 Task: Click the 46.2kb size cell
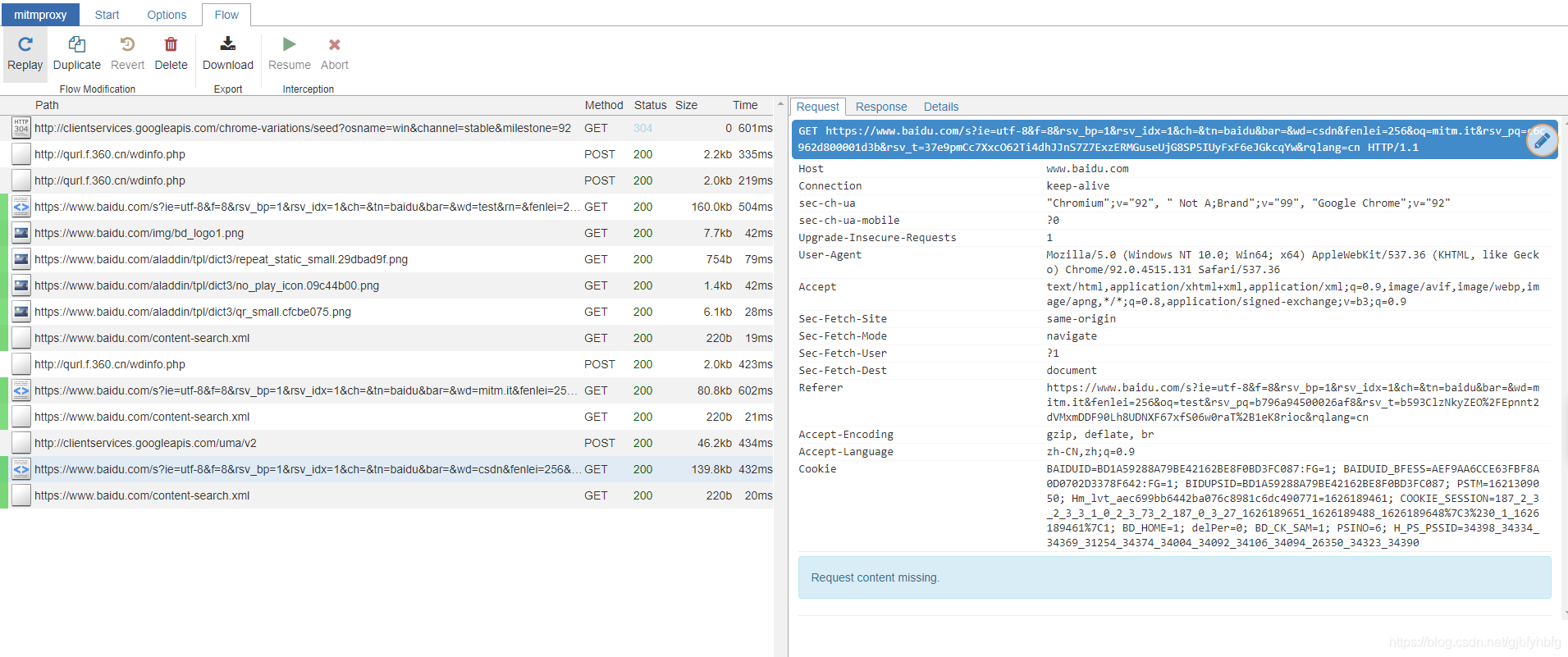715,443
